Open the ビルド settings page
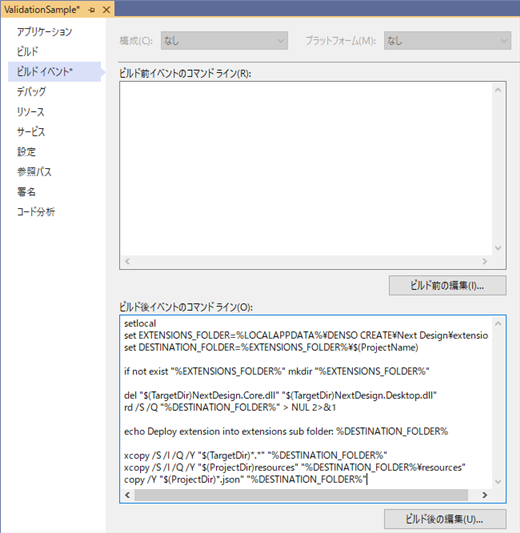Screen dimensions: 520x533 [x=28, y=52]
